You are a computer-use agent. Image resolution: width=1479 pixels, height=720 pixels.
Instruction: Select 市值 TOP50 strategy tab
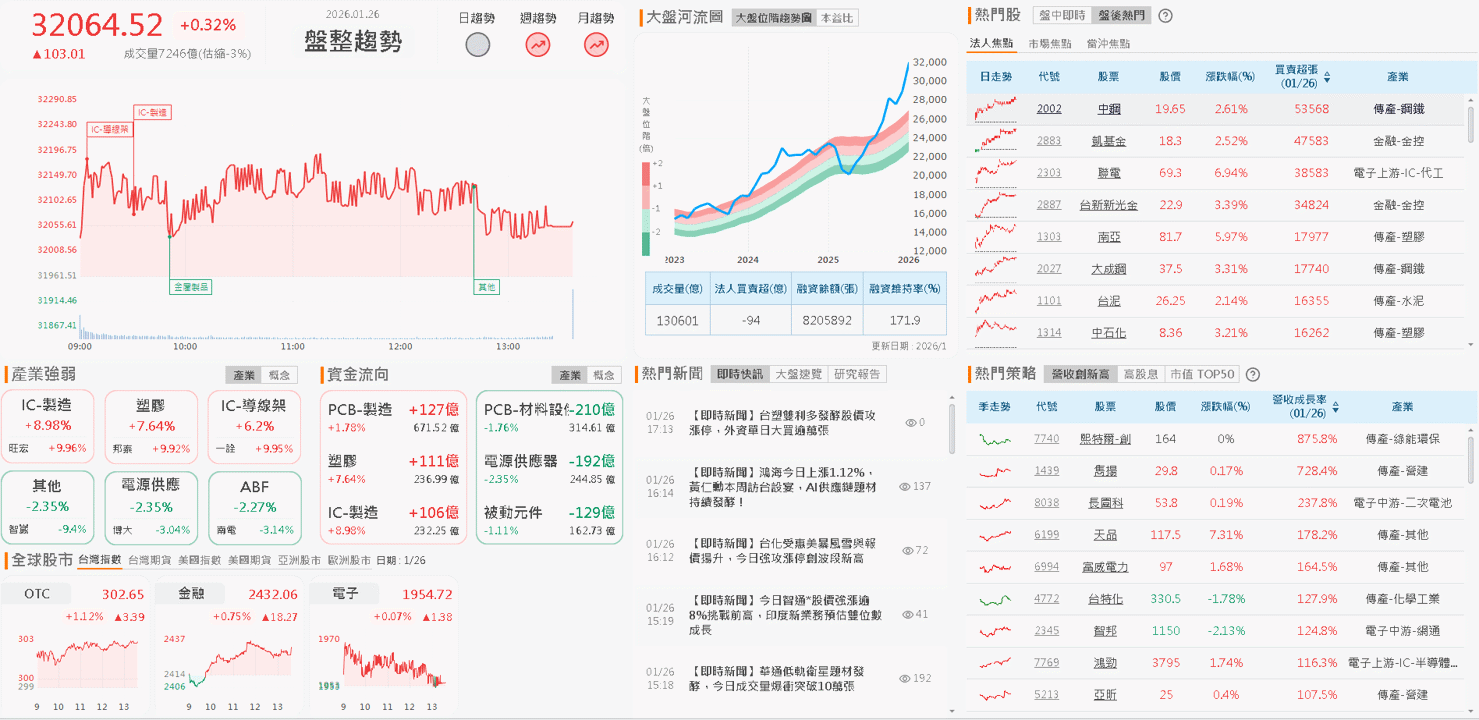(x=1202, y=374)
